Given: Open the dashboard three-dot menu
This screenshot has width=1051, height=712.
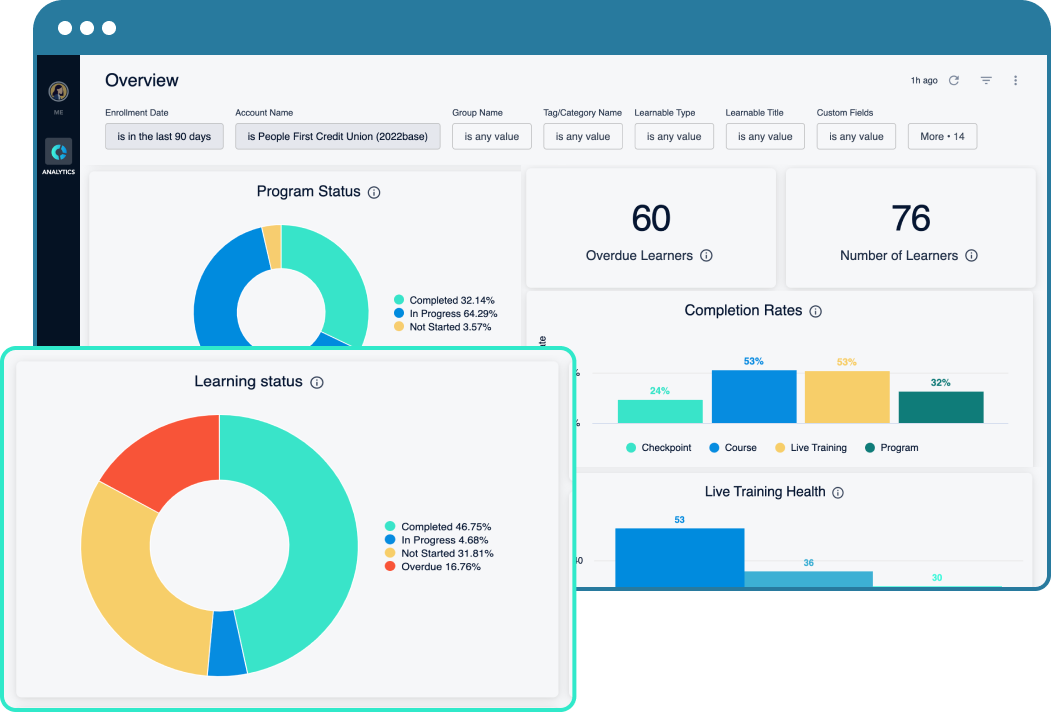Looking at the screenshot, I should tap(1015, 80).
